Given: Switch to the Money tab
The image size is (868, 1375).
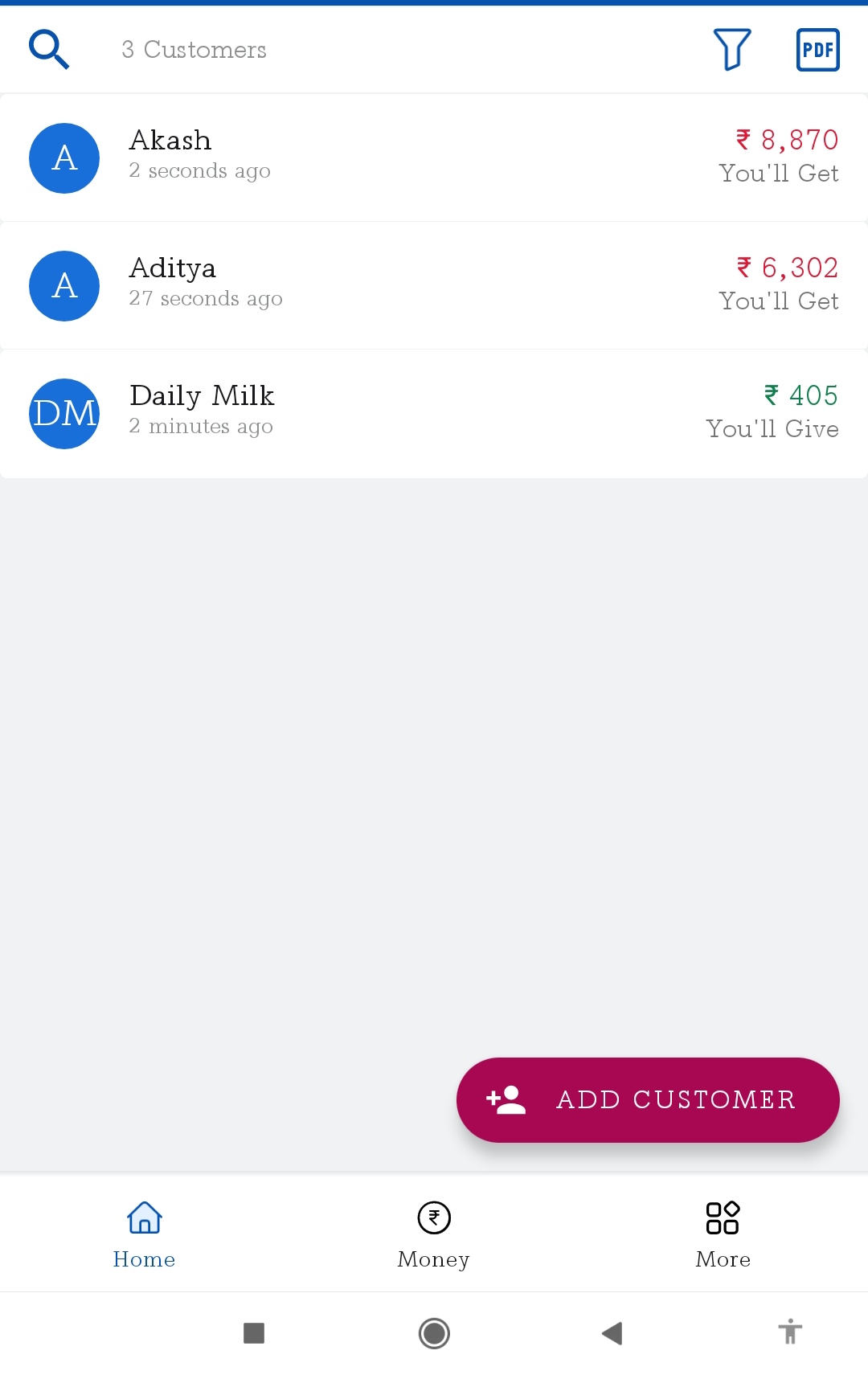Looking at the screenshot, I should 434,1234.
